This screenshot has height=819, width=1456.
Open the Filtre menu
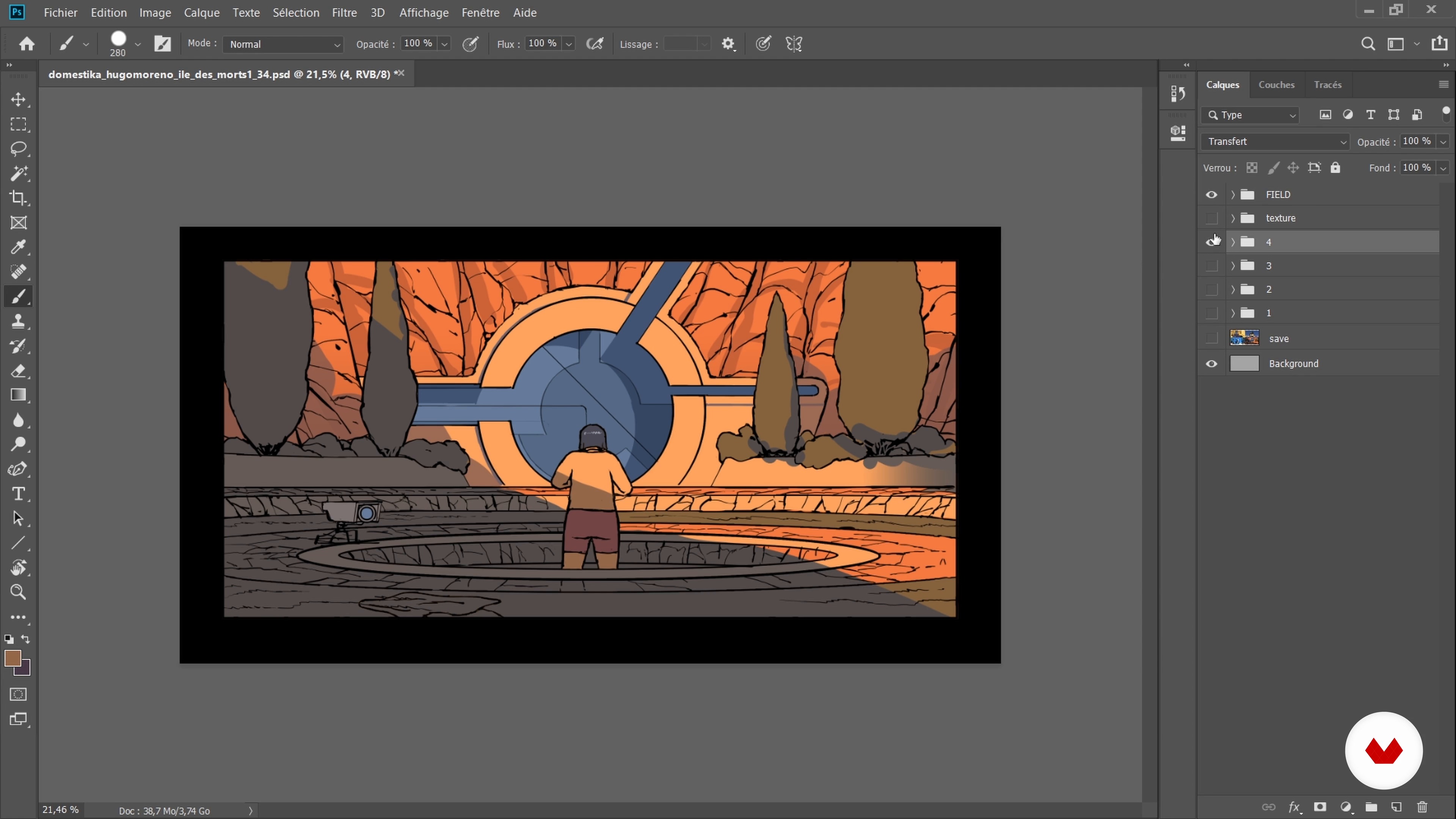[x=344, y=13]
